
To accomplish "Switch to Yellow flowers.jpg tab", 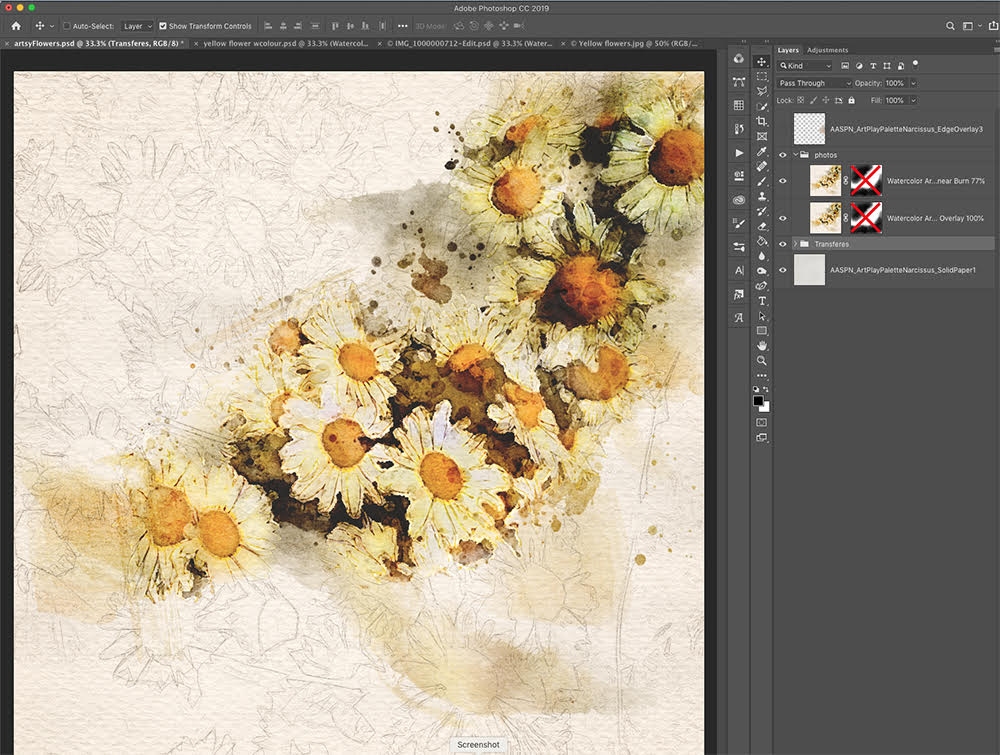I will [x=634, y=43].
